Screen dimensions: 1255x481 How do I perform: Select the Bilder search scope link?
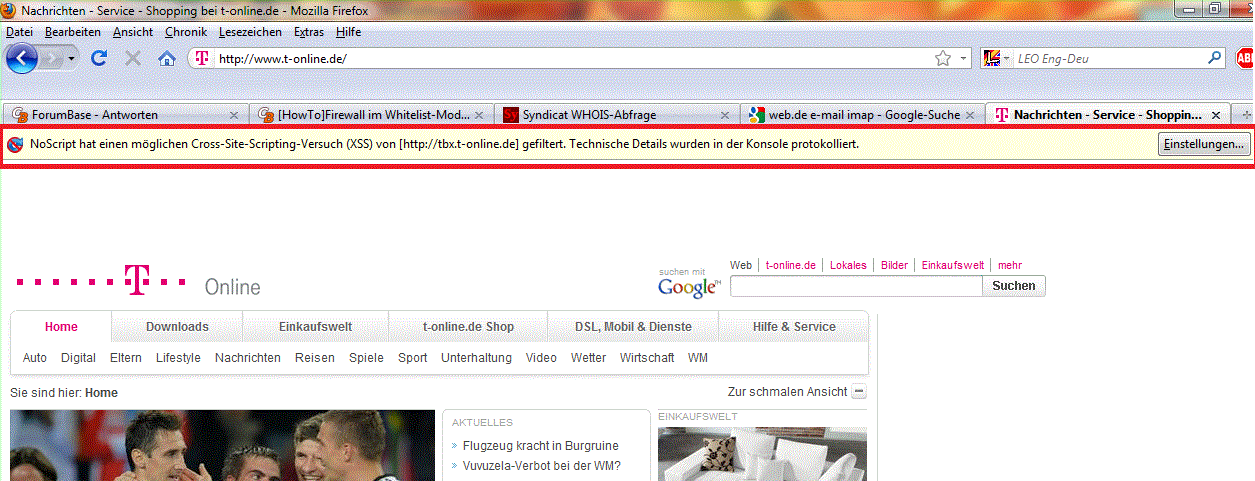894,265
